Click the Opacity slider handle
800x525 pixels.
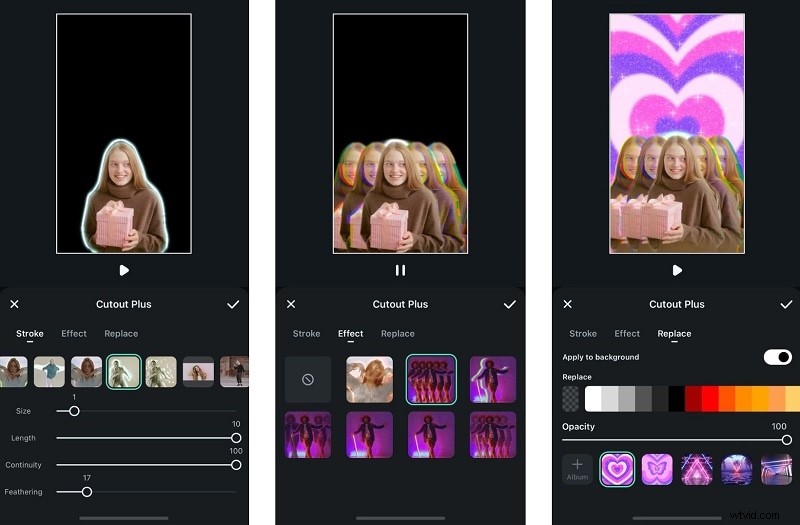pyautogui.click(x=786, y=439)
